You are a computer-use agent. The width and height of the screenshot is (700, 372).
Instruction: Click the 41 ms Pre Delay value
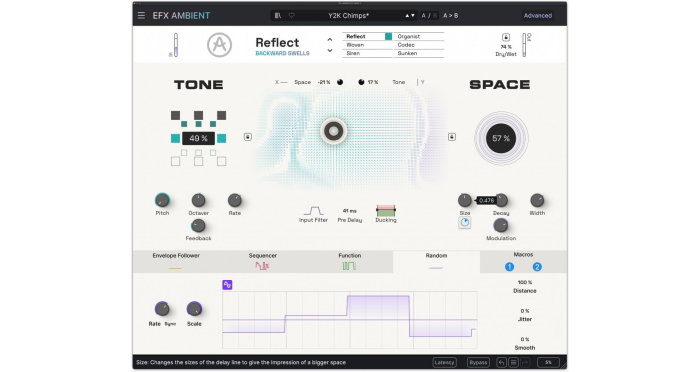coord(350,211)
